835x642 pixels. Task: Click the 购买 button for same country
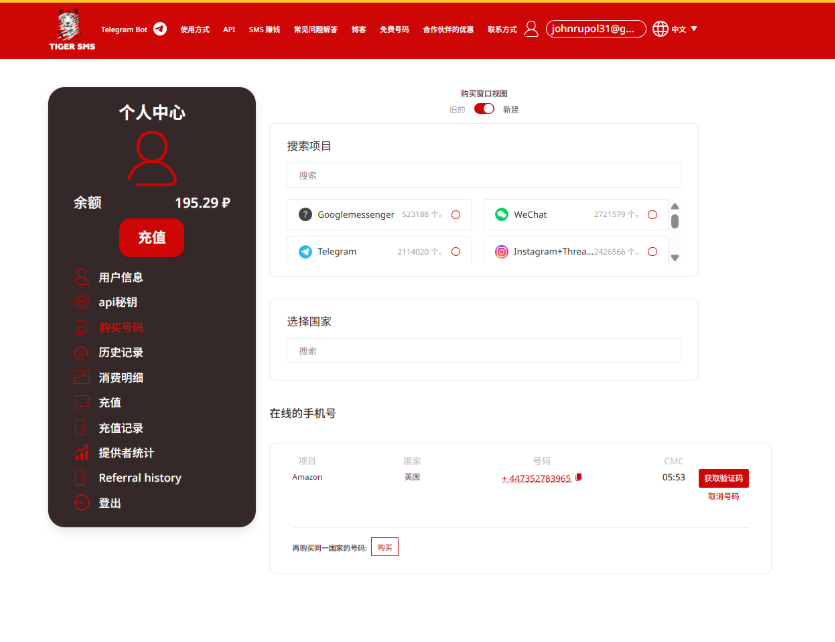point(385,547)
